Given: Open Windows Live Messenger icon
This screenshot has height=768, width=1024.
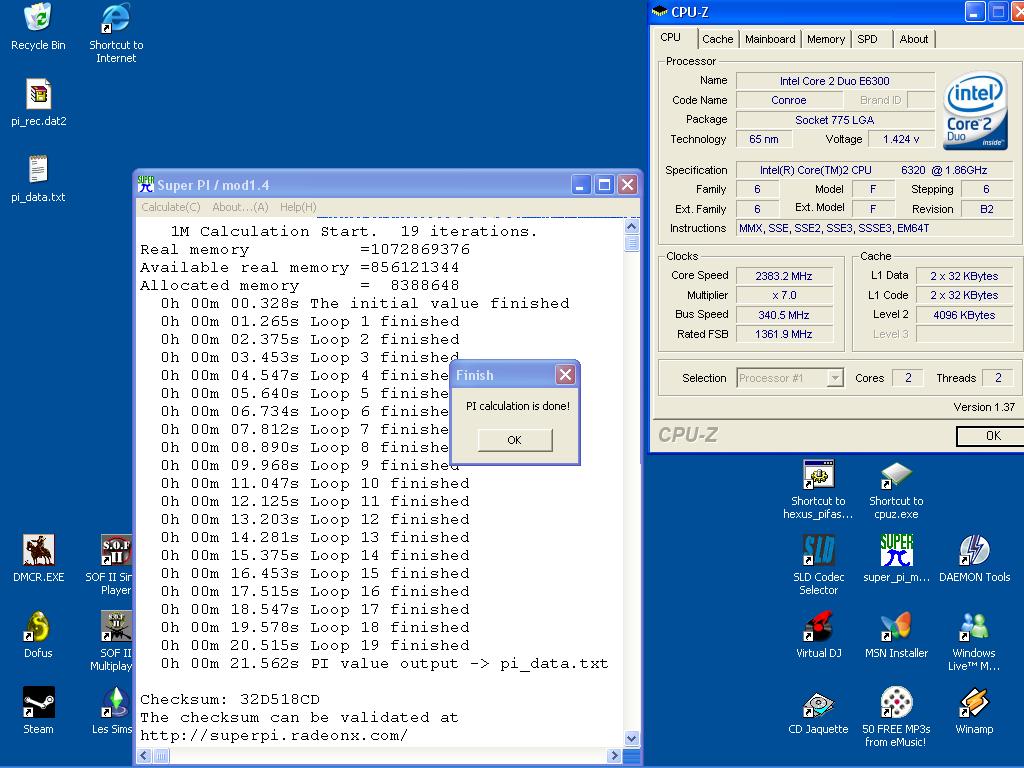Looking at the screenshot, I should pos(974,641).
